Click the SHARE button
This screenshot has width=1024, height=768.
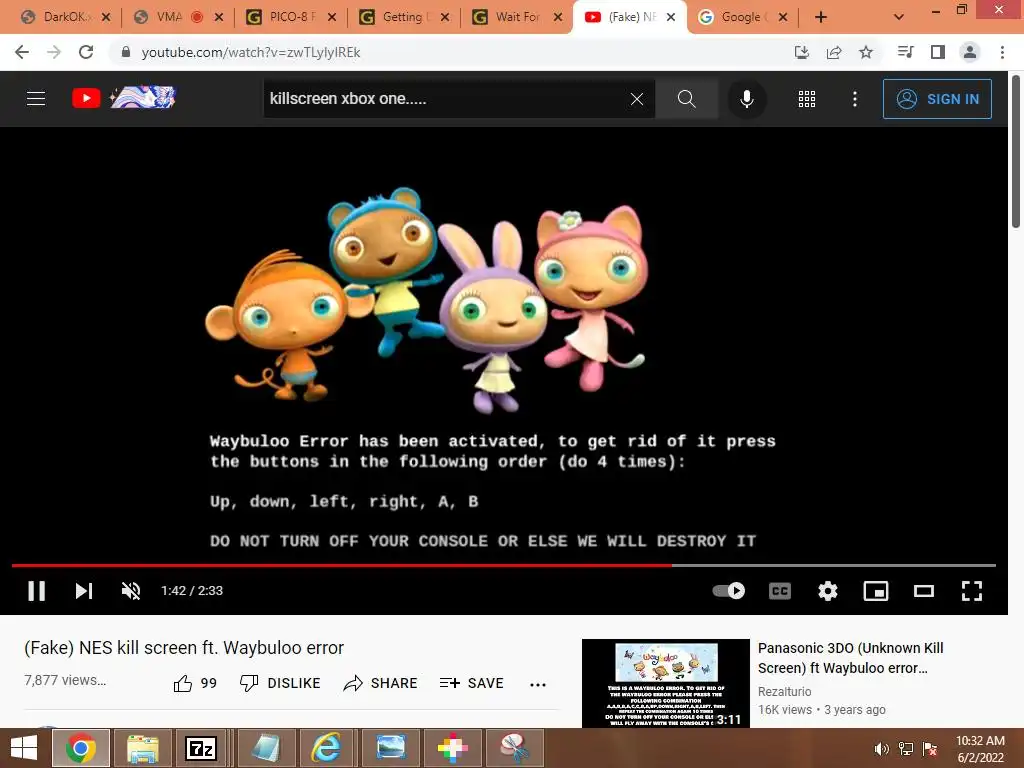[x=380, y=683]
